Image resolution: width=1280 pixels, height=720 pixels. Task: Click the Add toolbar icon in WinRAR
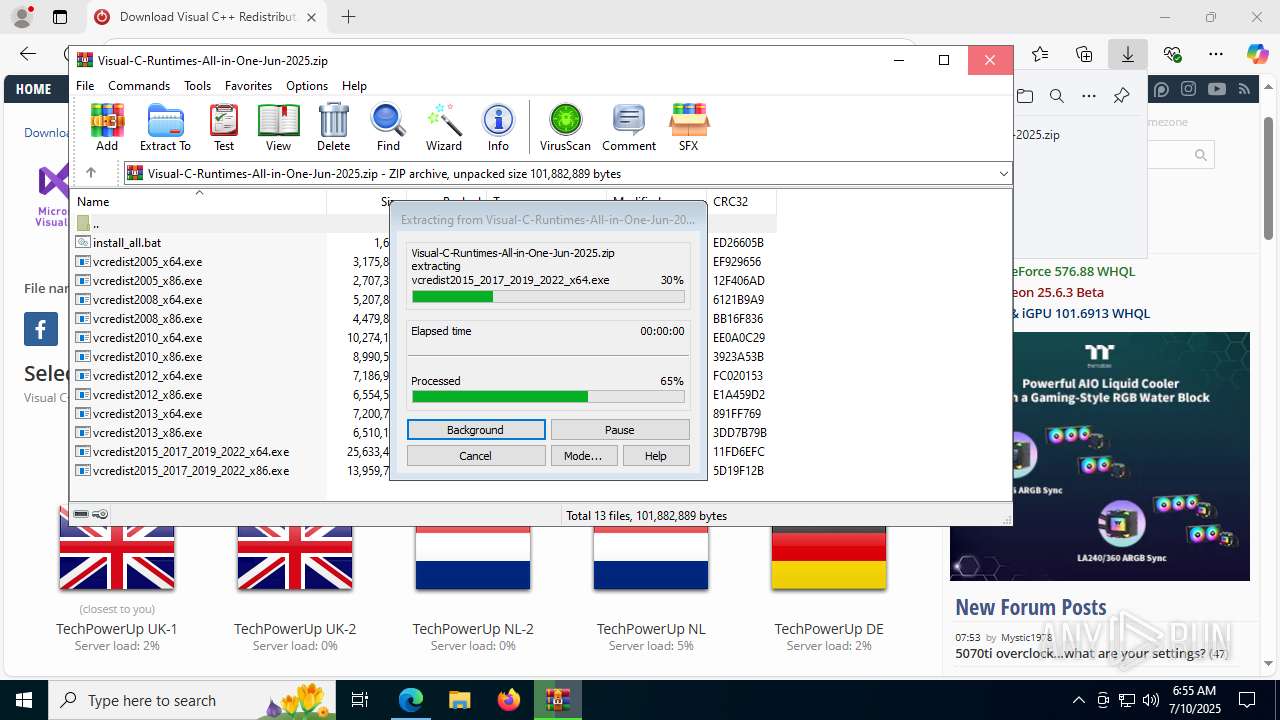(x=107, y=127)
